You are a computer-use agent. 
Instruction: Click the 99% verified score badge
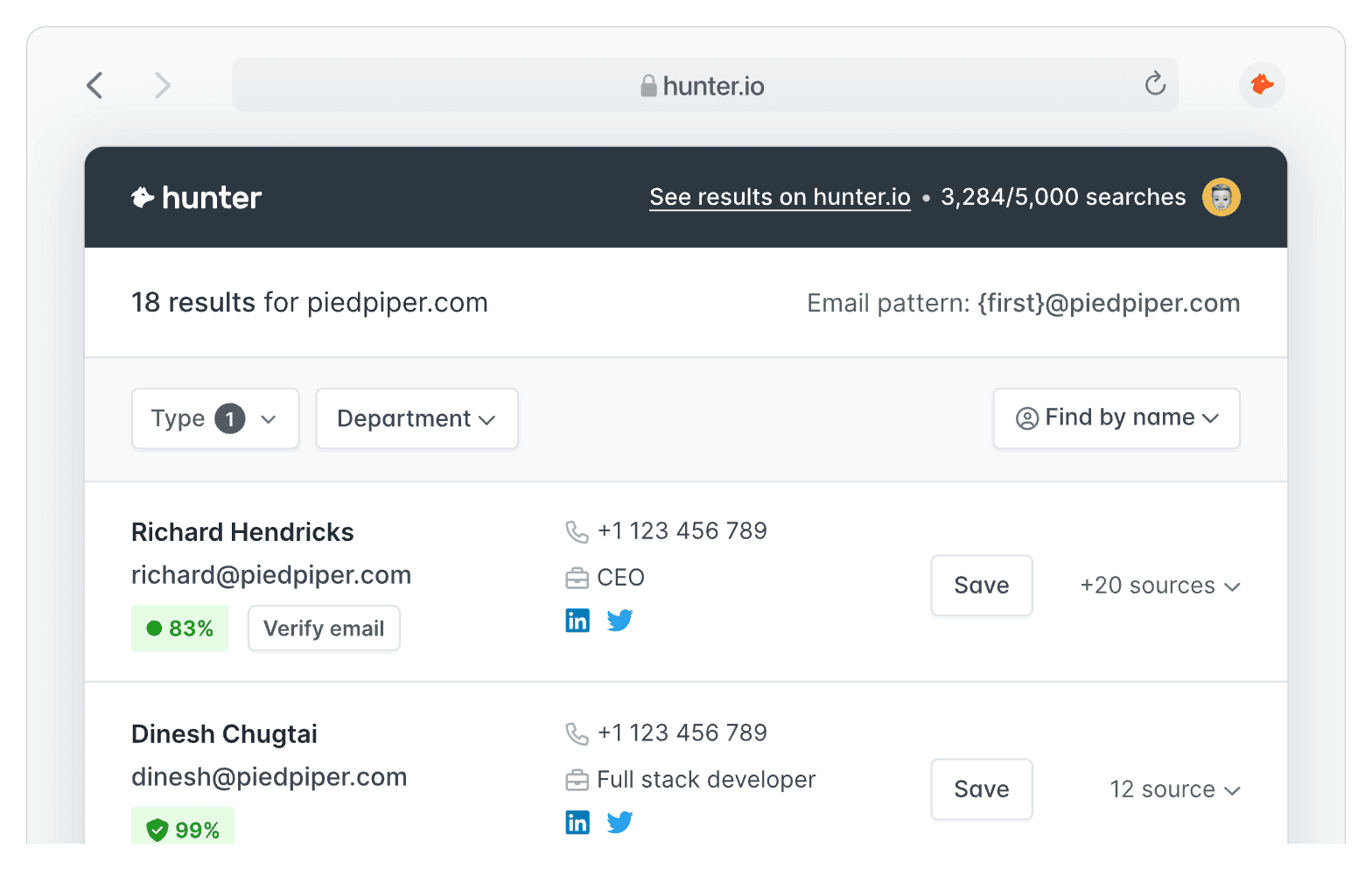click(x=183, y=827)
